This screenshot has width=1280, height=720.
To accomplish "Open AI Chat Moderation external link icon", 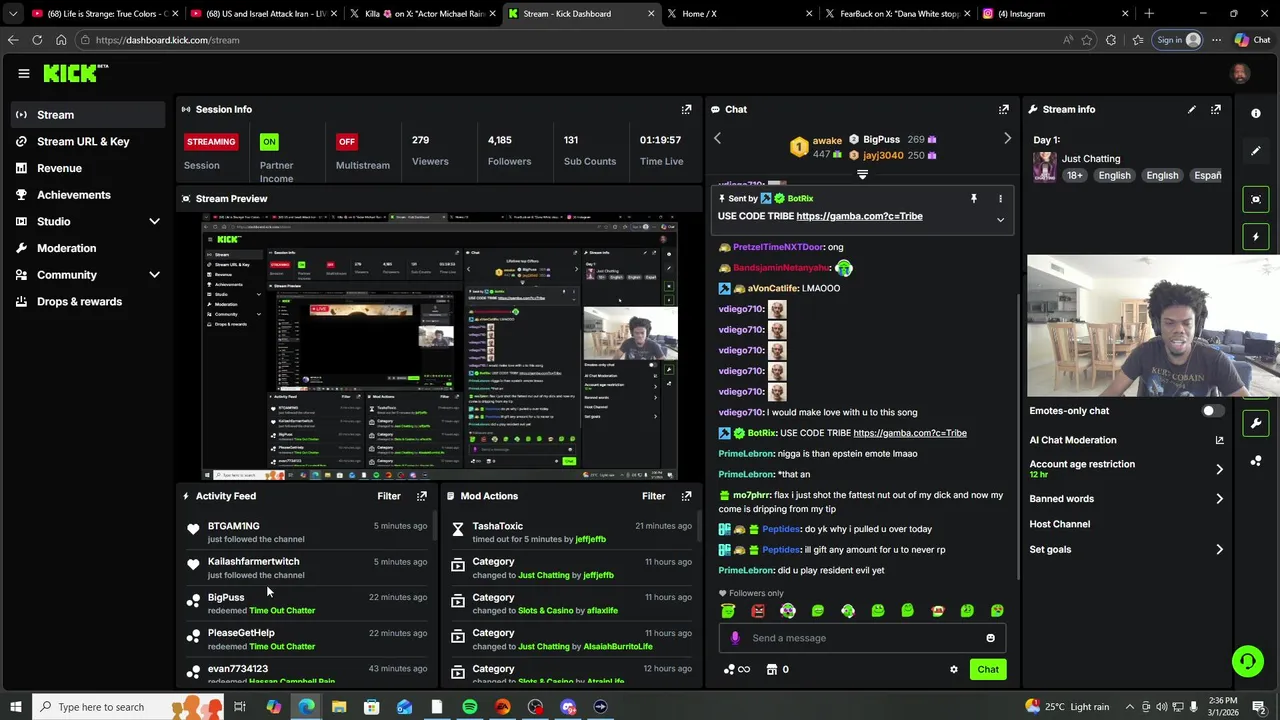I will click(1219, 440).
